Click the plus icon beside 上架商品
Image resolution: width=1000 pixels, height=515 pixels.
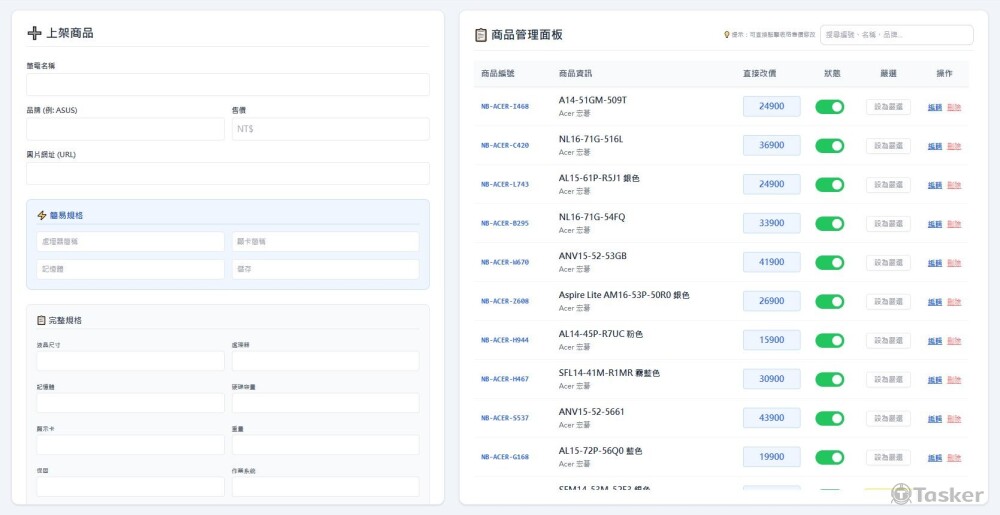[34, 33]
